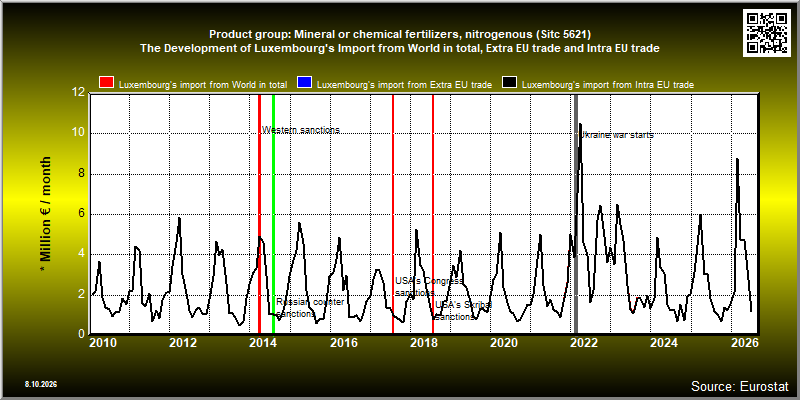
Task: Click the chart title Product group line
Action: coord(400,35)
